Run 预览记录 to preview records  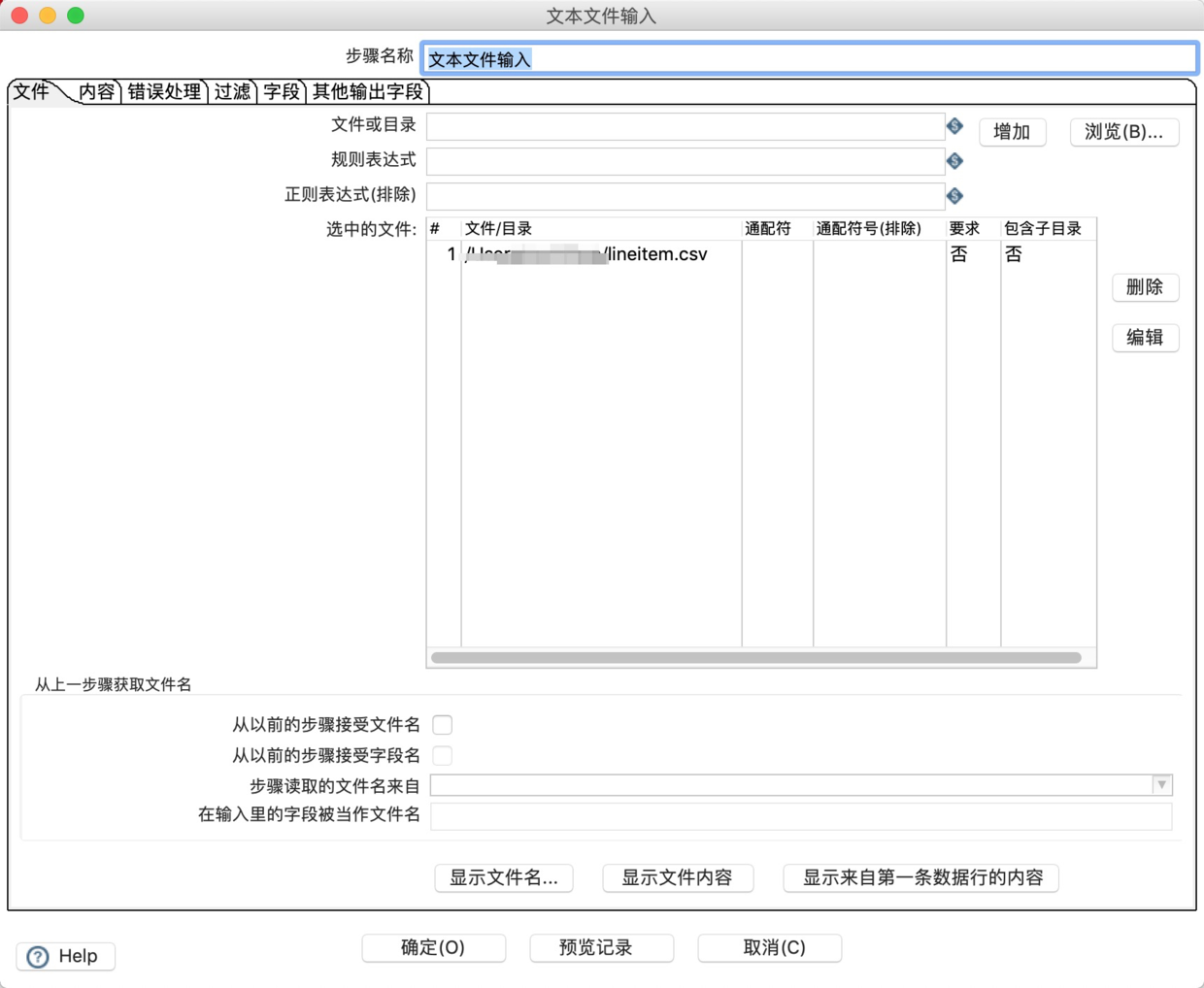point(601,948)
